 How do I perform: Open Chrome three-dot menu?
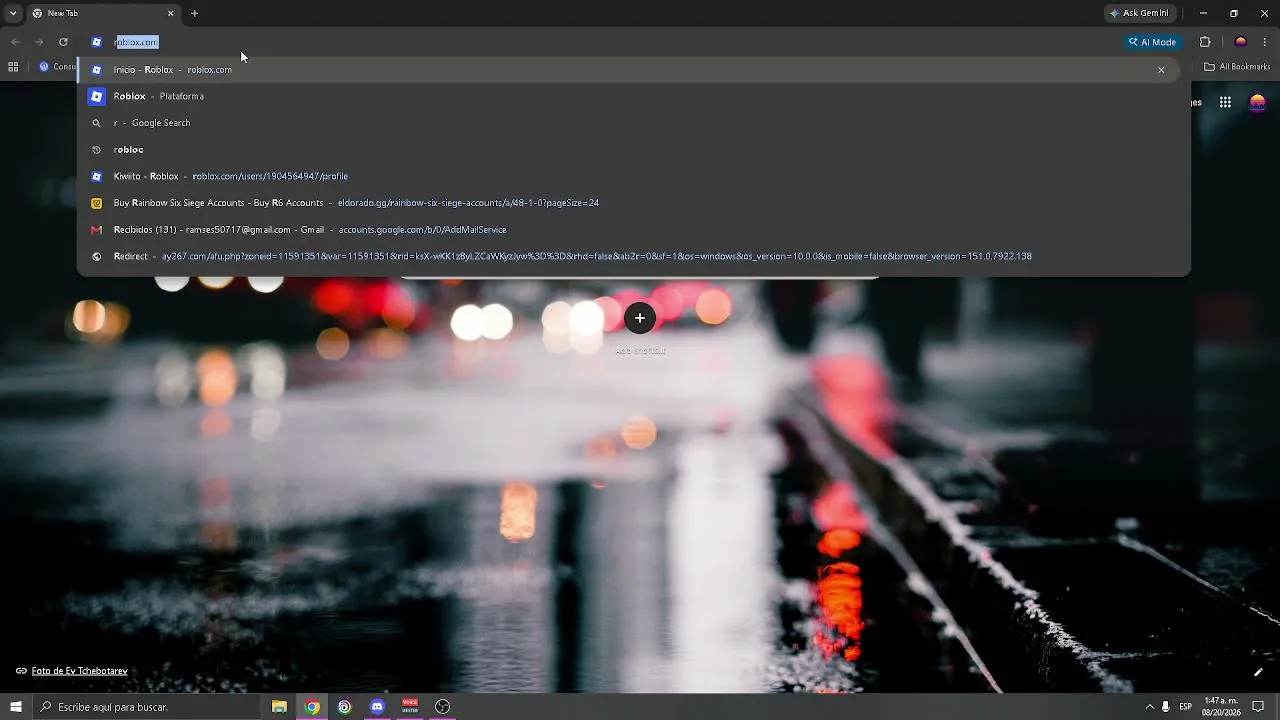point(1266,42)
